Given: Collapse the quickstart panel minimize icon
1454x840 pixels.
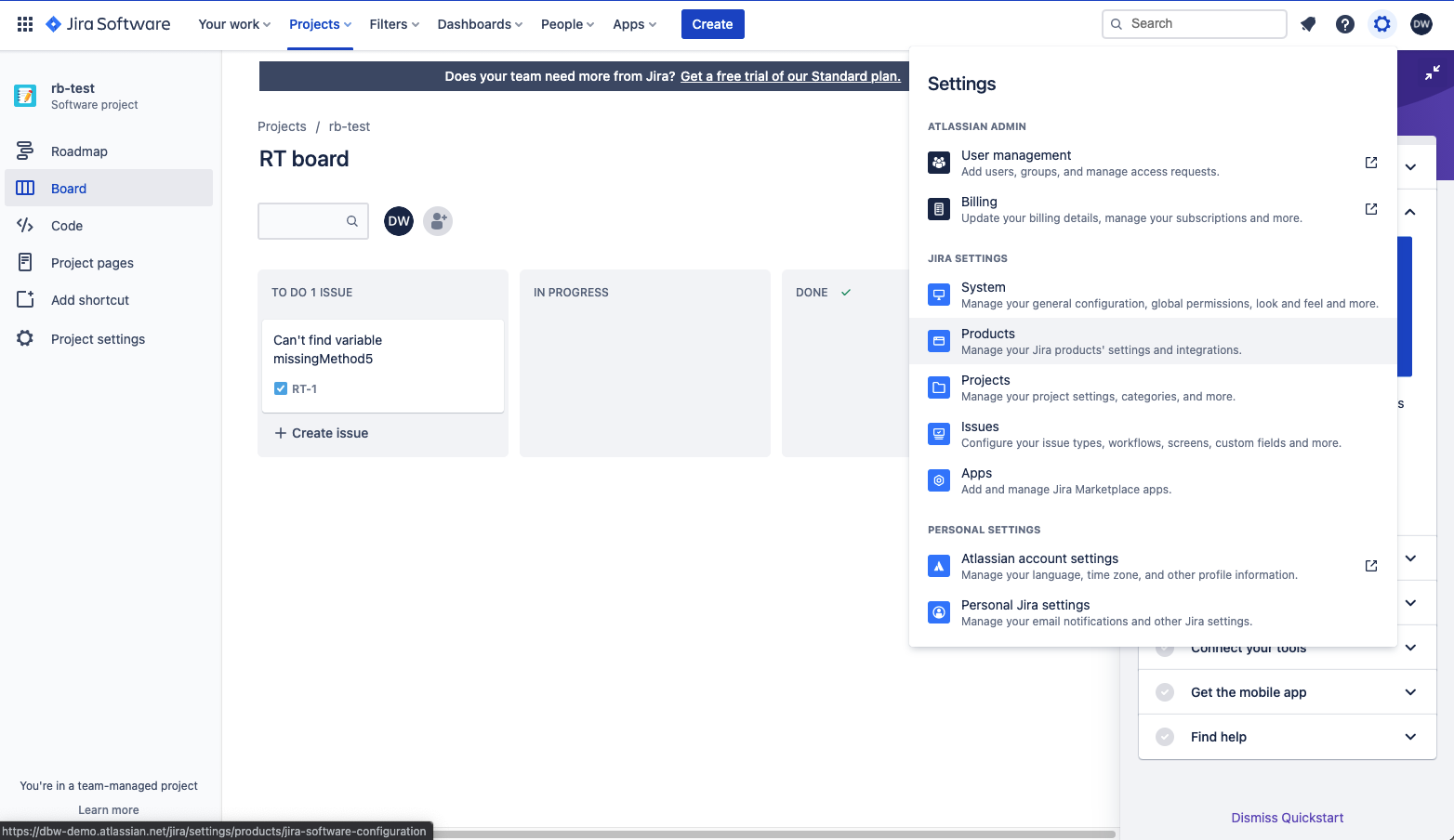Looking at the screenshot, I should 1433,72.
